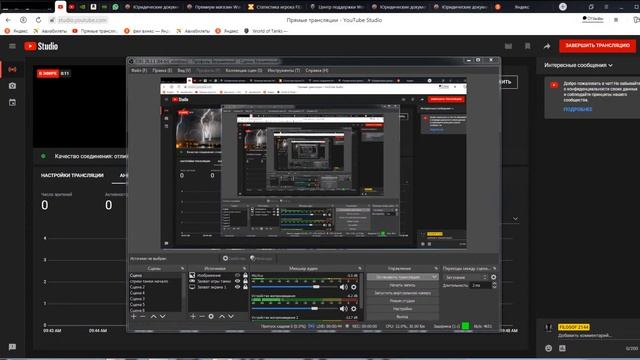This screenshot has height=360, width=640.
Task: Open transition properties gear next to Затухание
Action: (493, 277)
